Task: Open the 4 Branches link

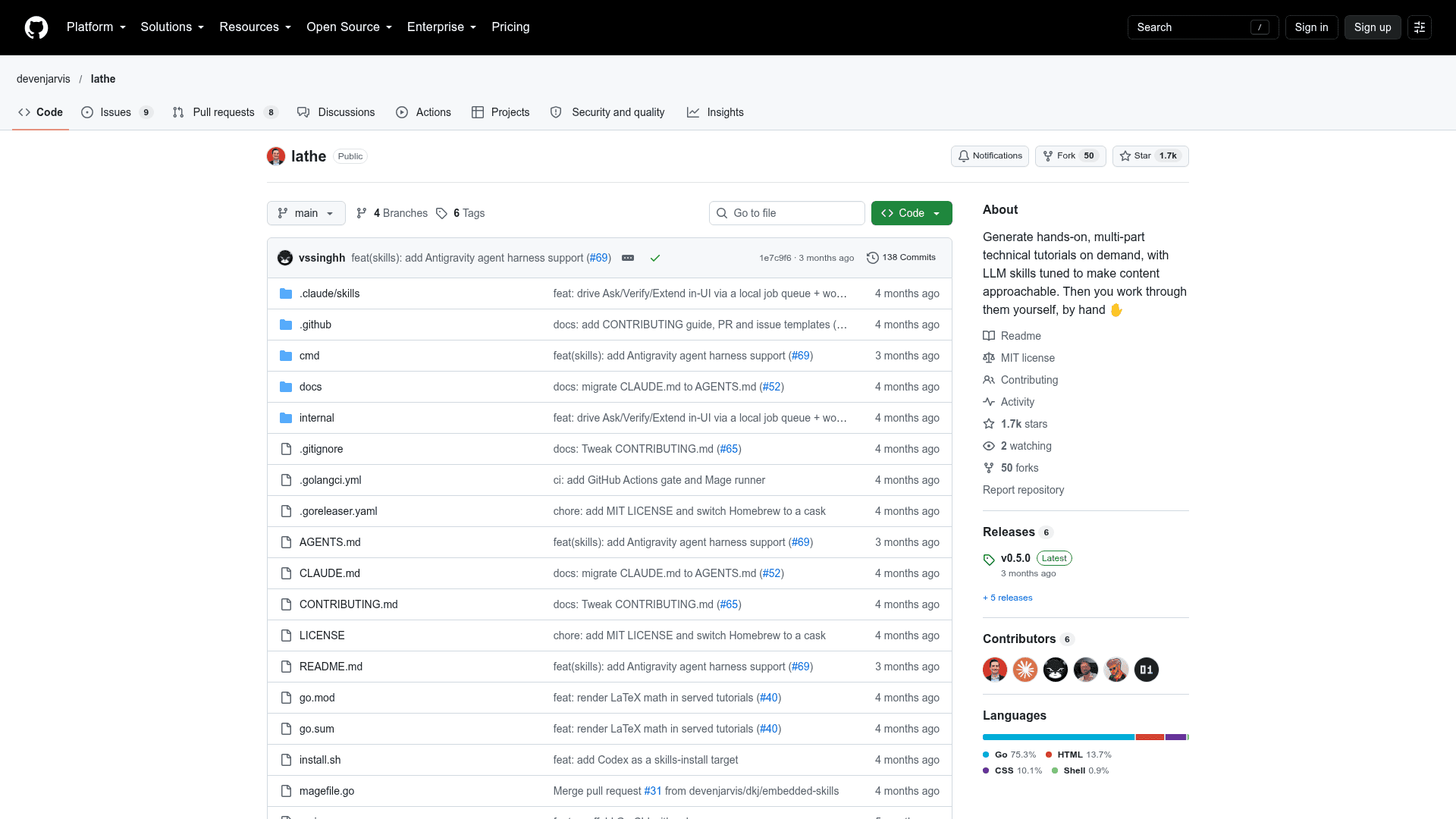Action: click(x=392, y=213)
